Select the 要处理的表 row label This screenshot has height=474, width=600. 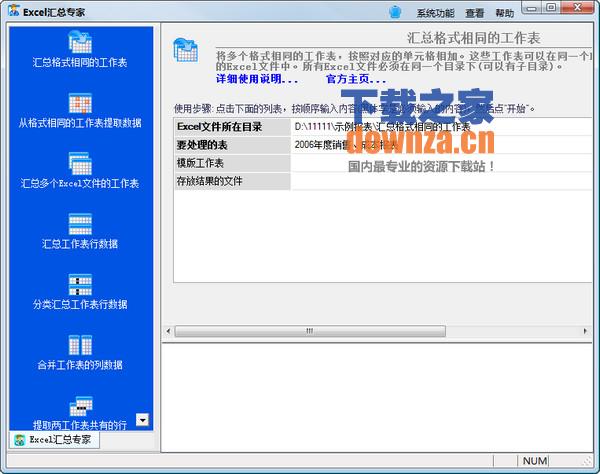coord(232,145)
